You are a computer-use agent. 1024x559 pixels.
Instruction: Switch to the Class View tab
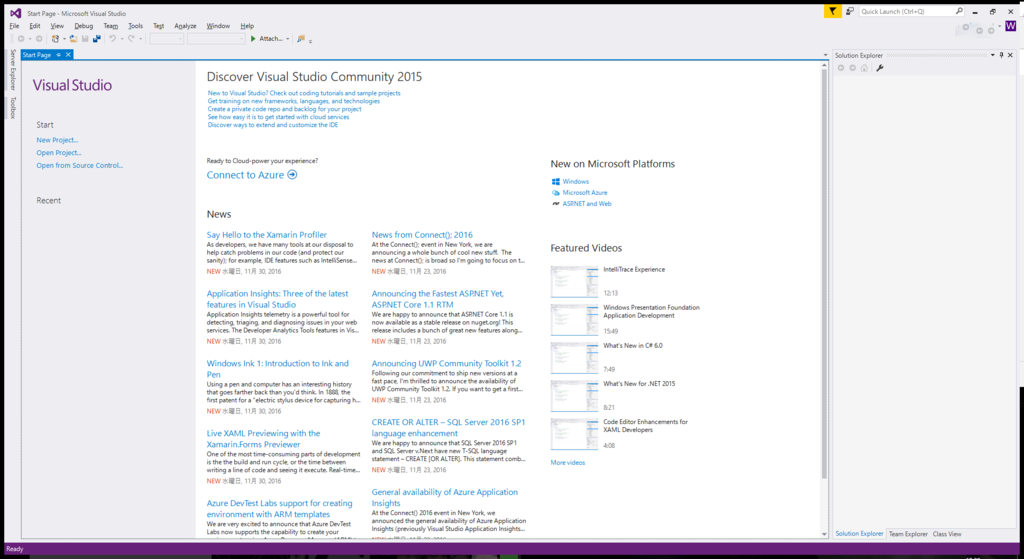pyautogui.click(x=947, y=534)
